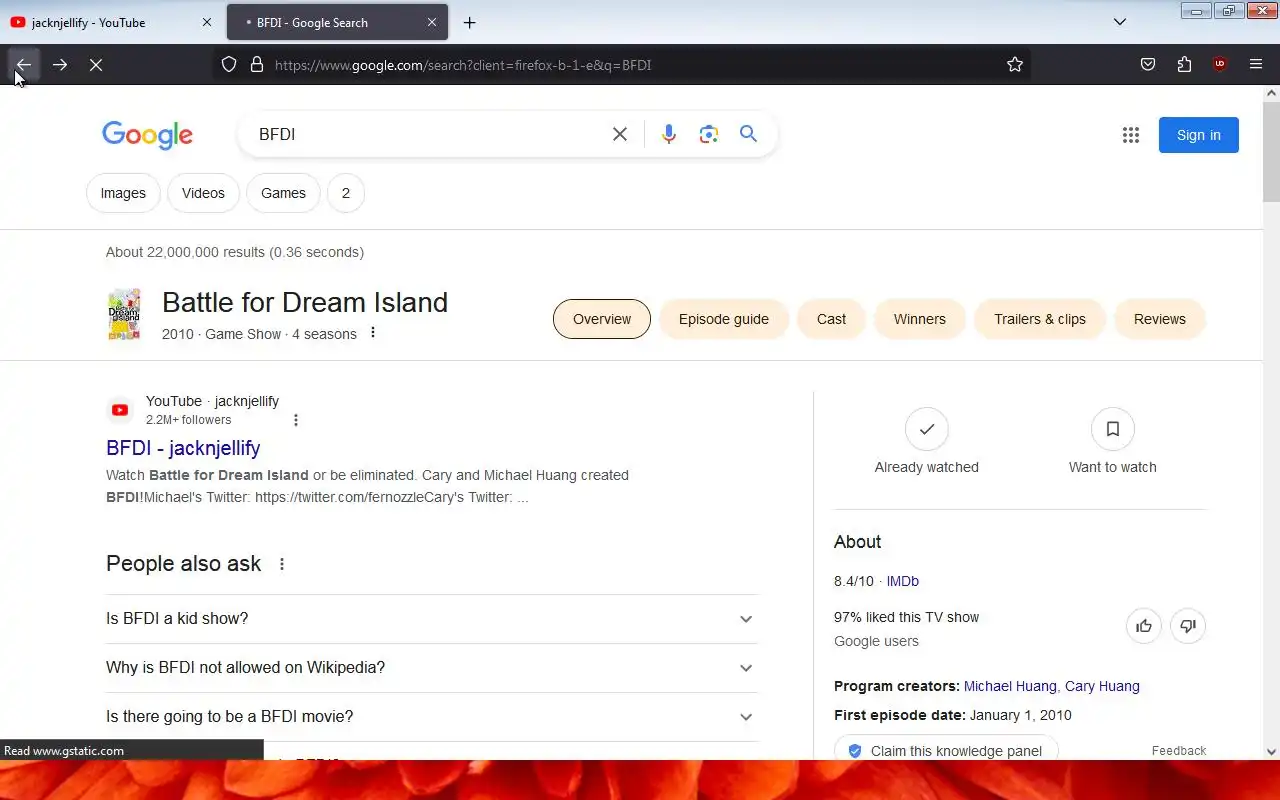Search by image with the camera icon

tap(709, 134)
